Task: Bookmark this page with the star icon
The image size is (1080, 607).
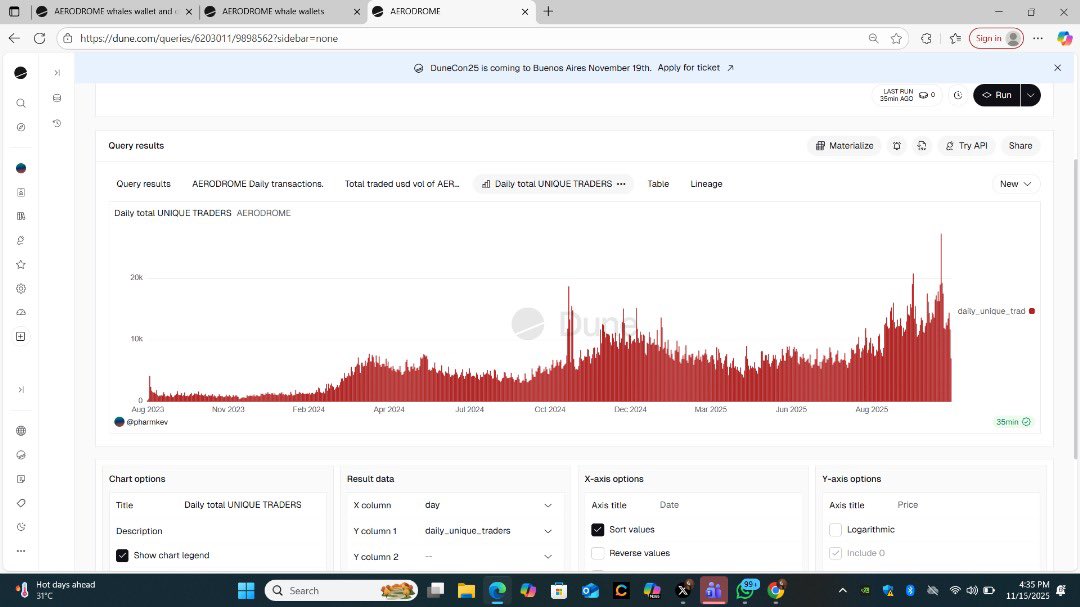Action: 896,39
